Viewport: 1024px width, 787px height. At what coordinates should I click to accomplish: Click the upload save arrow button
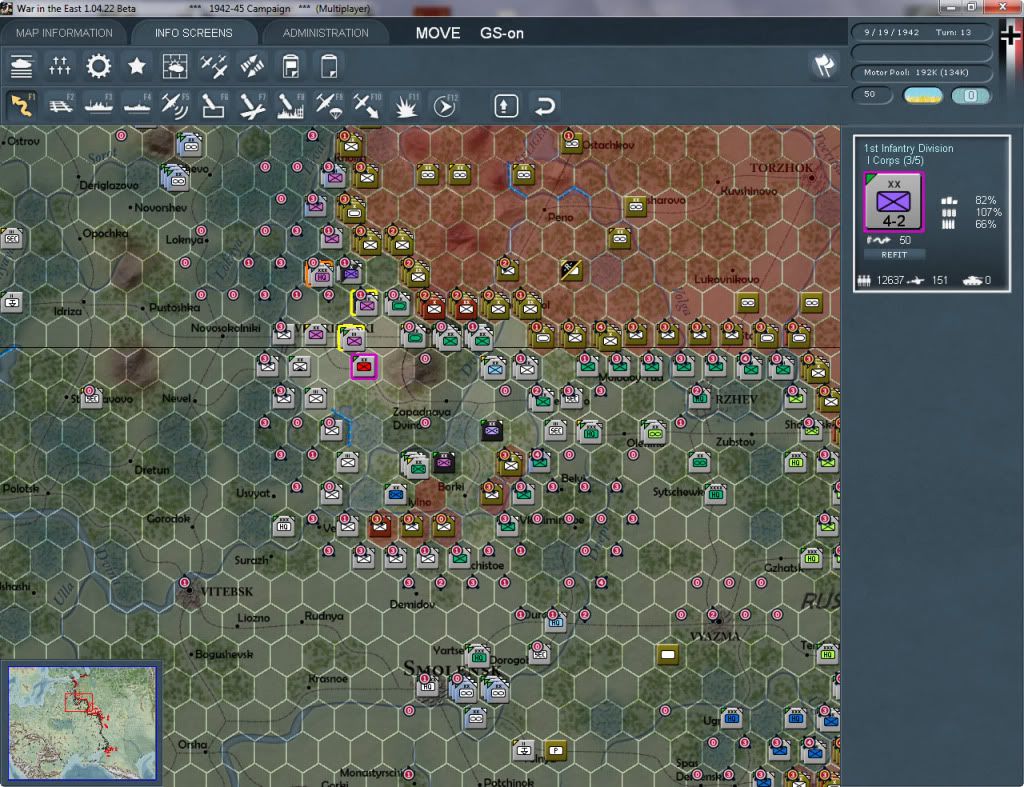pyautogui.click(x=506, y=106)
